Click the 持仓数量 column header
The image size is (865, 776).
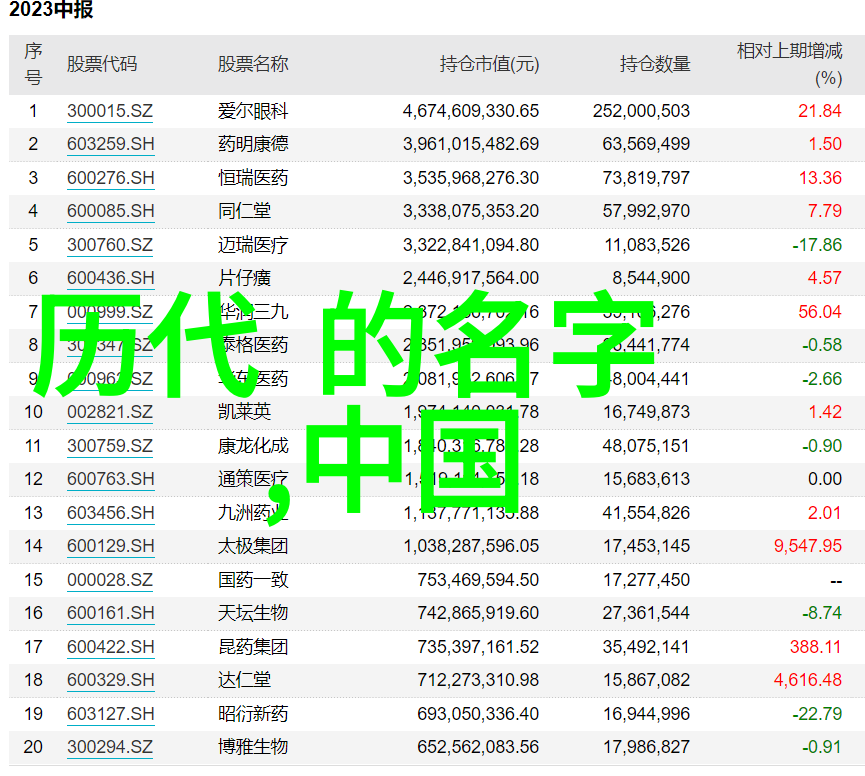tap(655, 64)
